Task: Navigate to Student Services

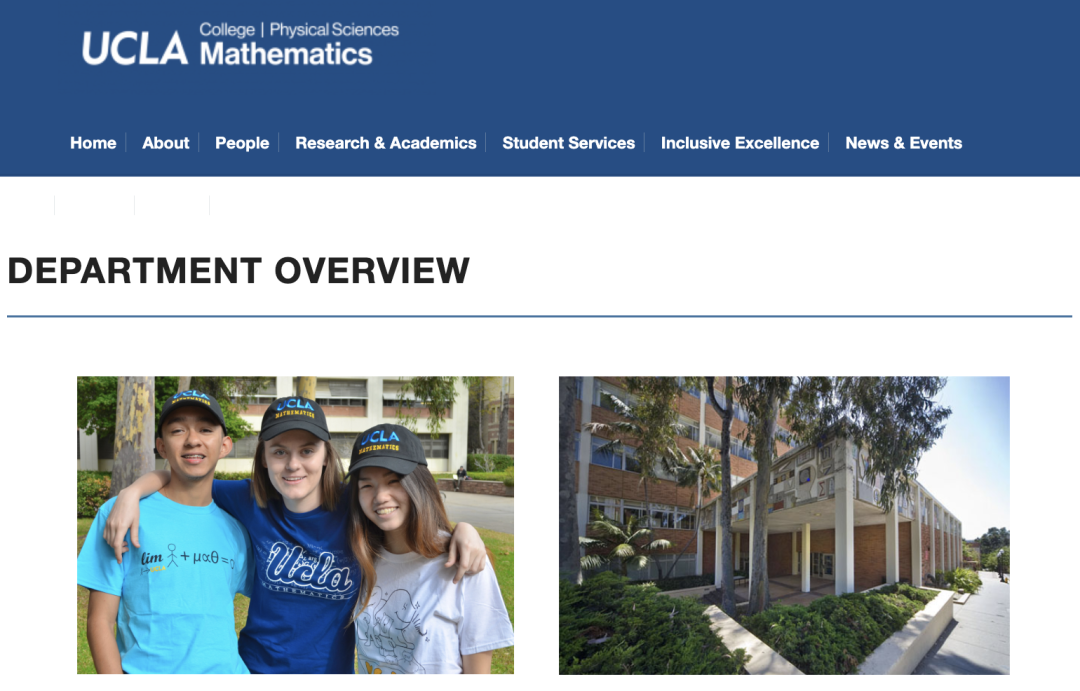Action: (x=568, y=143)
